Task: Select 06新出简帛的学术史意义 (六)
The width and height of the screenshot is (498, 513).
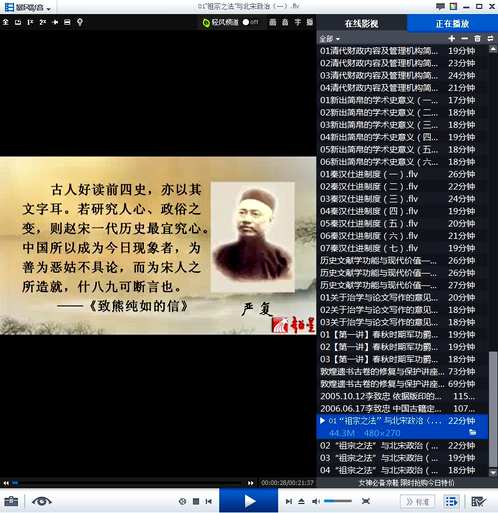Action: 402,162
